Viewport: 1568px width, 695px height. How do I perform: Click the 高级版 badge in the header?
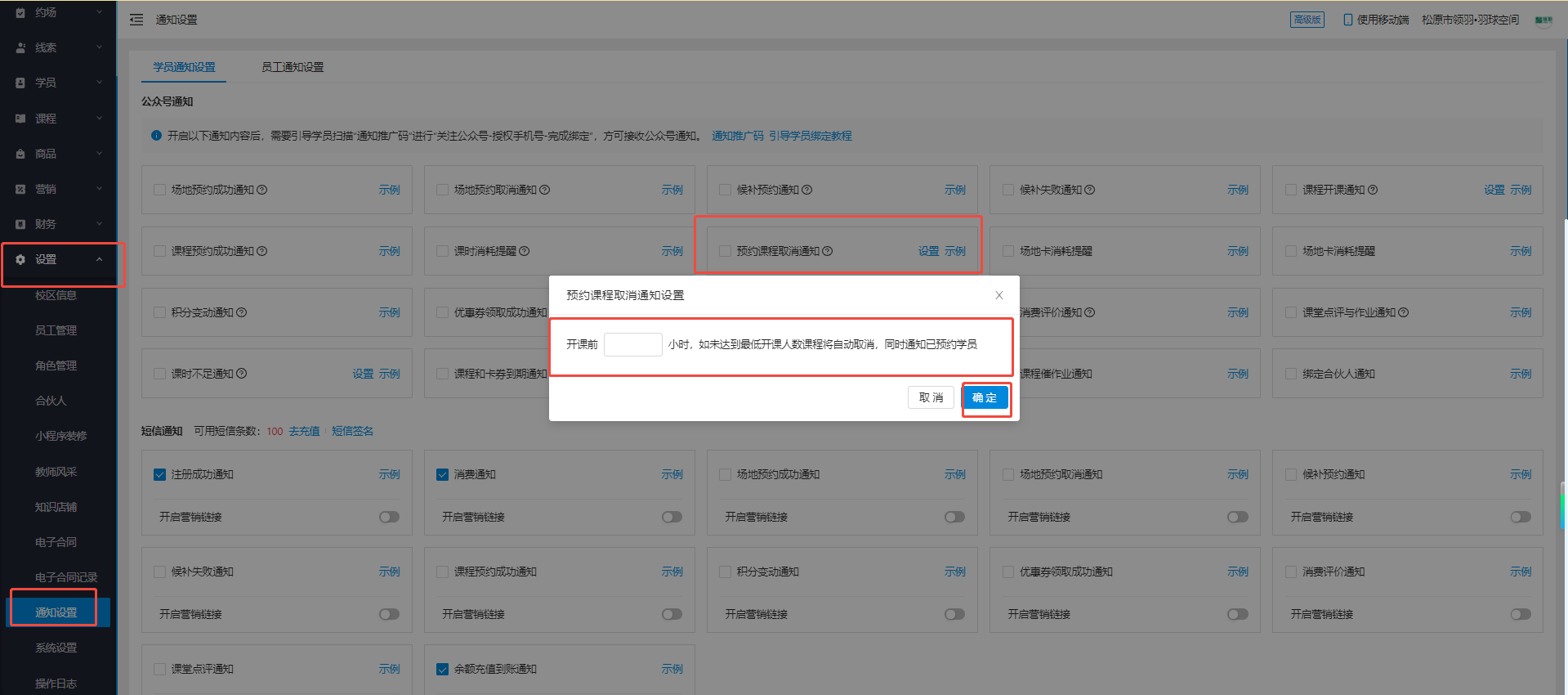click(1307, 20)
